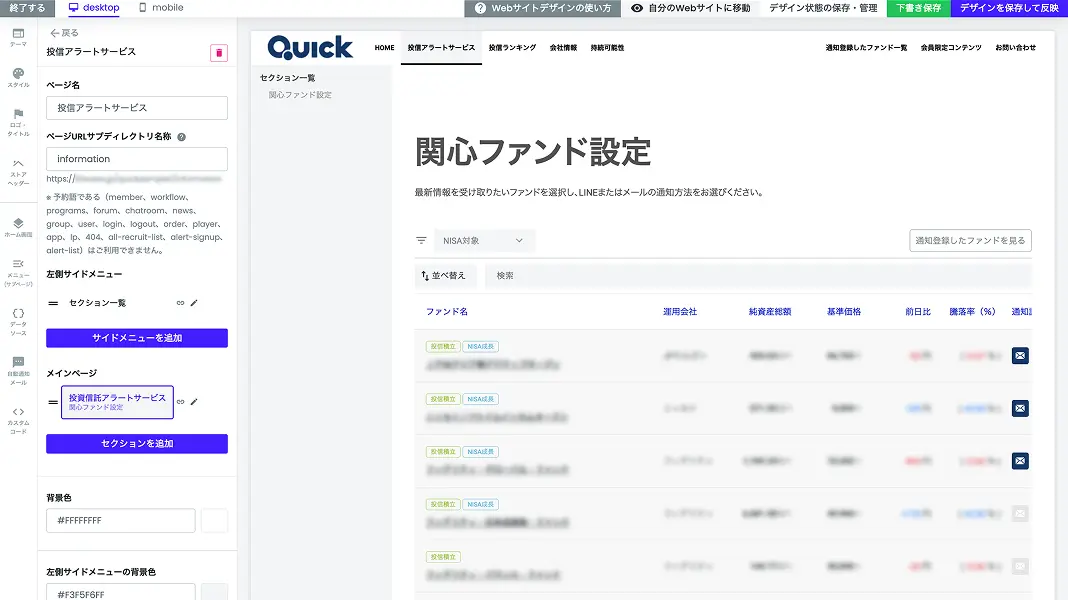The height and width of the screenshot is (600, 1068).
Task: Focus the ページ名 input field
Action: pyautogui.click(x=137, y=108)
